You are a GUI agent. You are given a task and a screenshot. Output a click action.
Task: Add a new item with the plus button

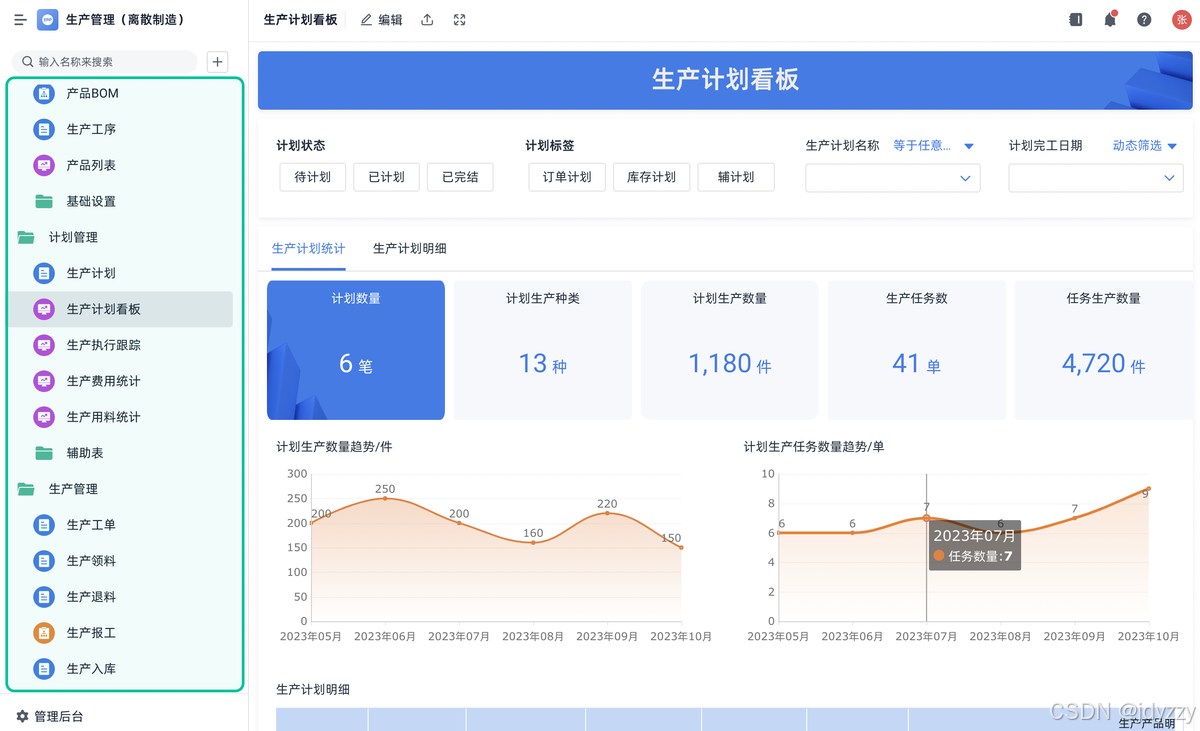tap(217, 62)
